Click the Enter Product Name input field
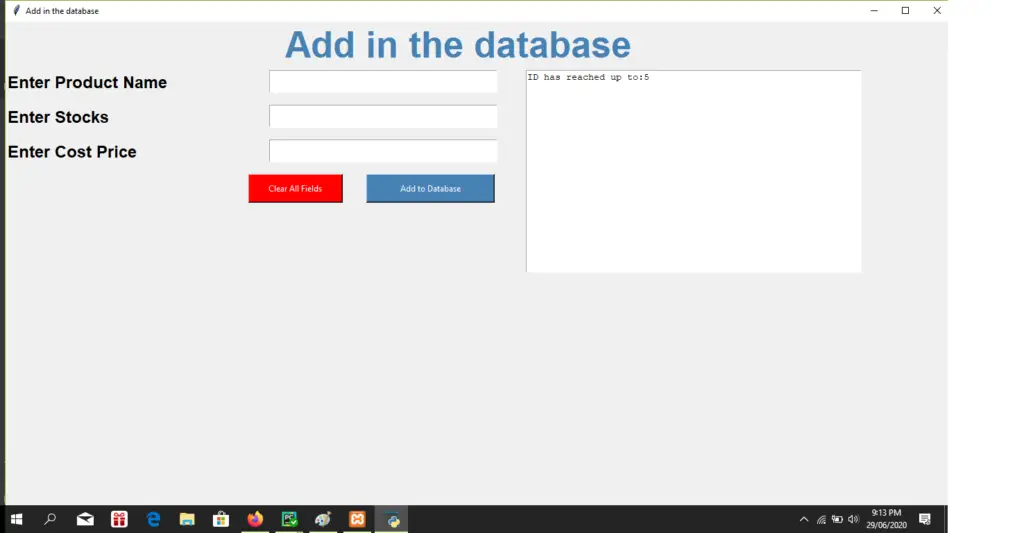Image resolution: width=1024 pixels, height=533 pixels. [x=383, y=82]
